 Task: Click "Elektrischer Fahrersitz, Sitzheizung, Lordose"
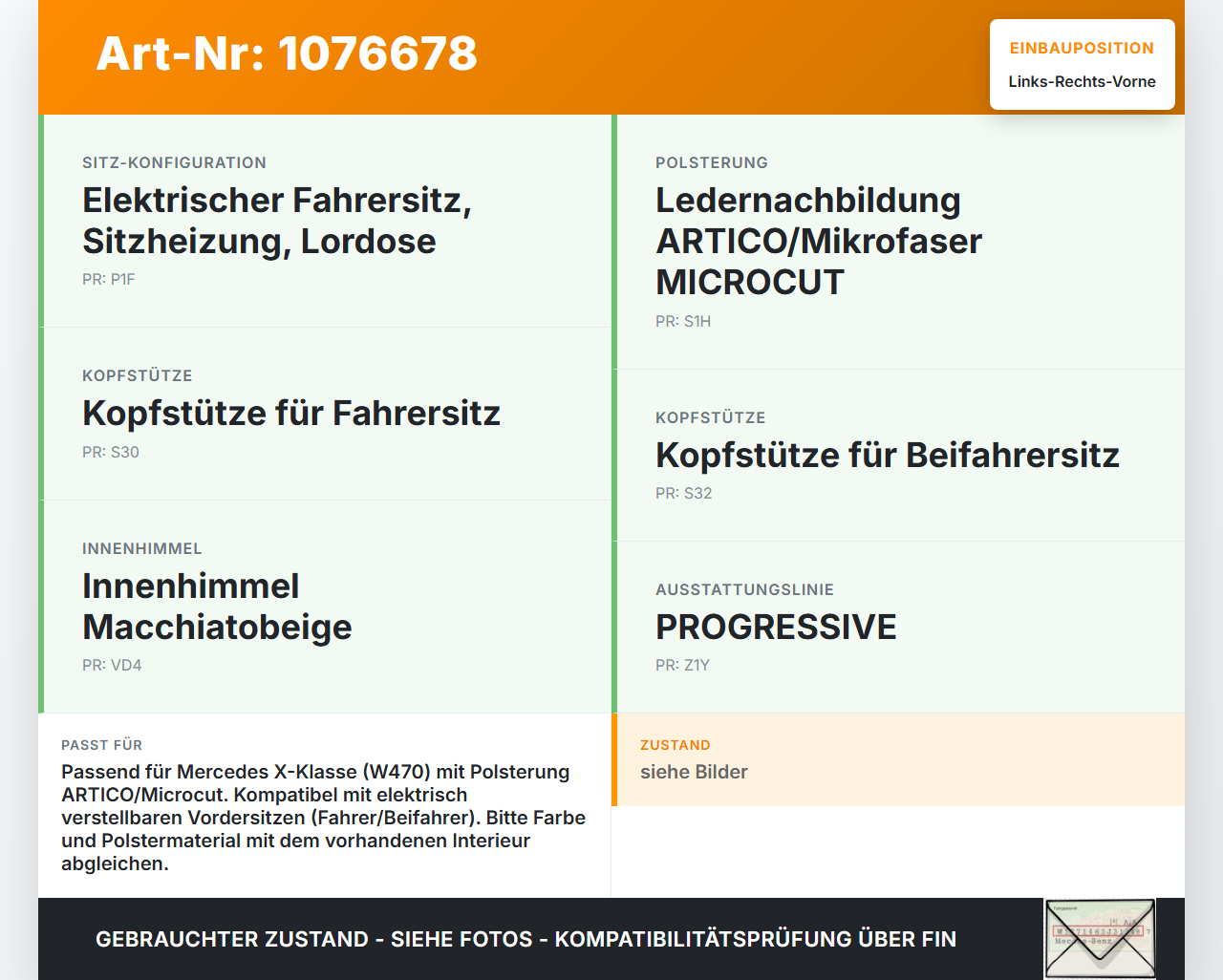(x=277, y=221)
